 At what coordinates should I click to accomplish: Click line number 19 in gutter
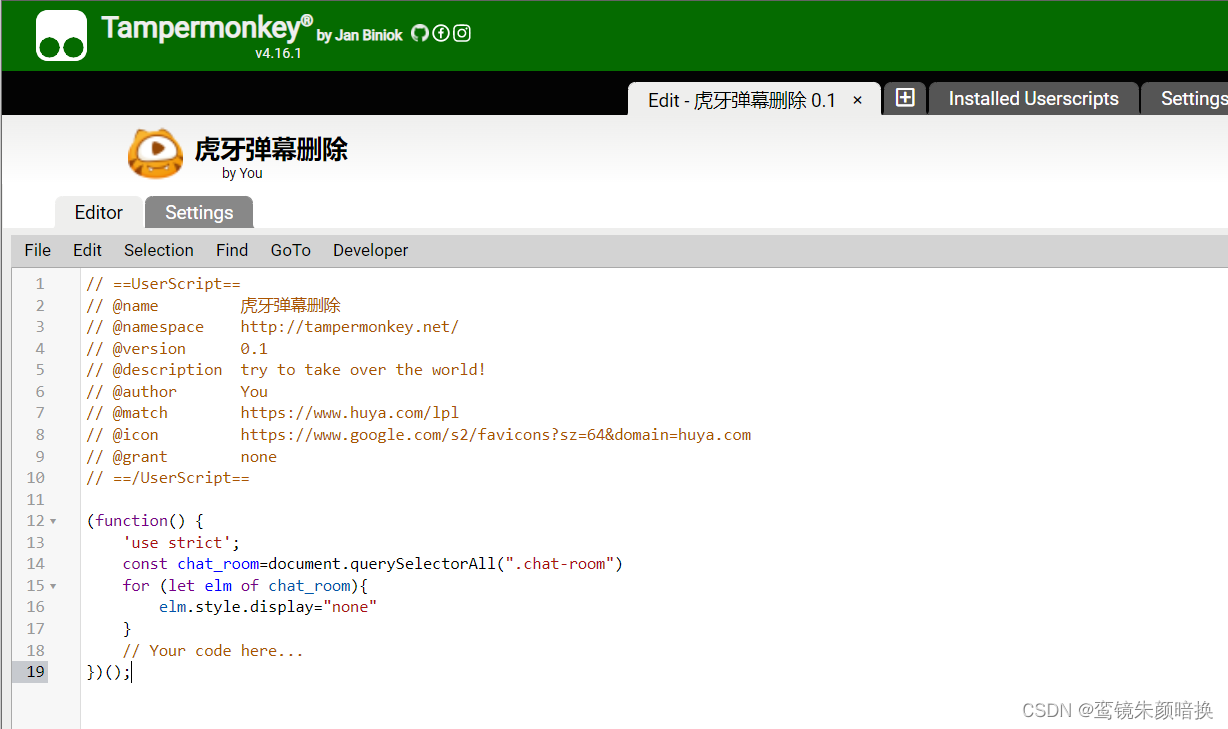35,672
